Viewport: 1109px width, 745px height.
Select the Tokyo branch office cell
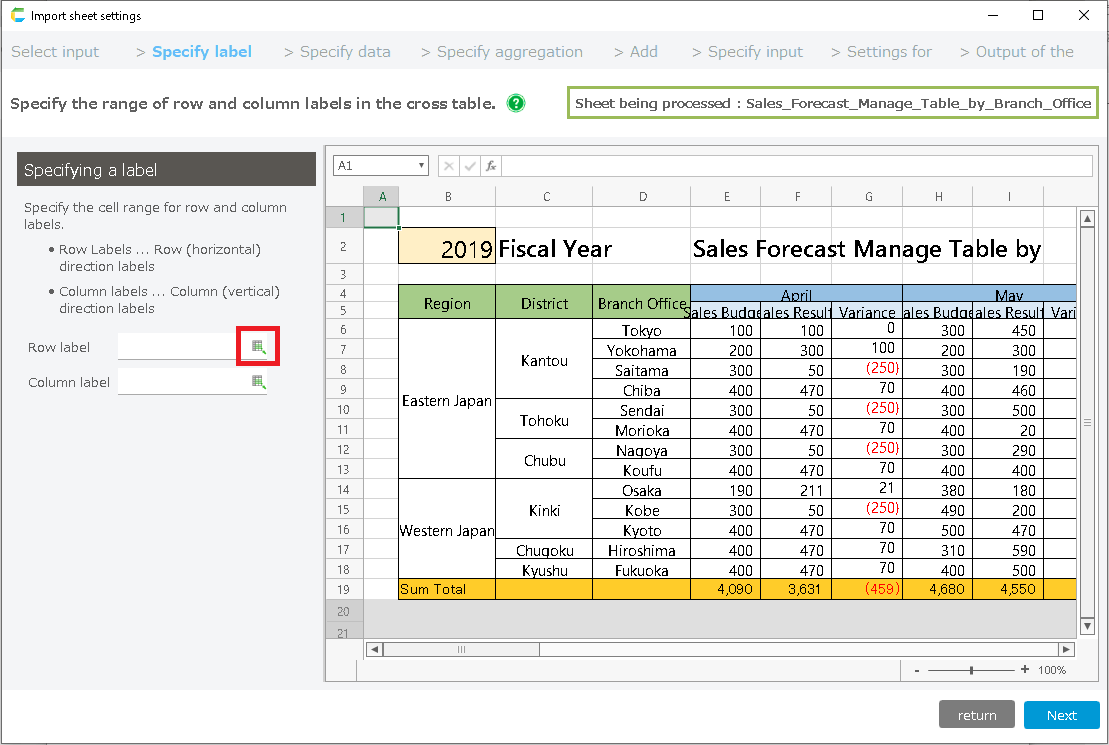click(x=641, y=330)
